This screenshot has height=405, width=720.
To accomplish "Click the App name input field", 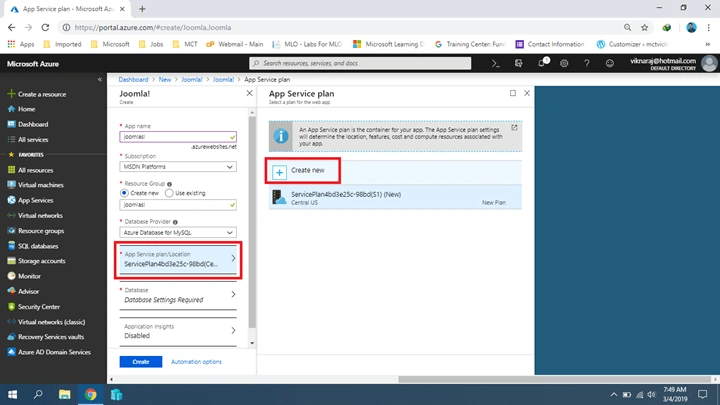I will [x=178, y=137].
